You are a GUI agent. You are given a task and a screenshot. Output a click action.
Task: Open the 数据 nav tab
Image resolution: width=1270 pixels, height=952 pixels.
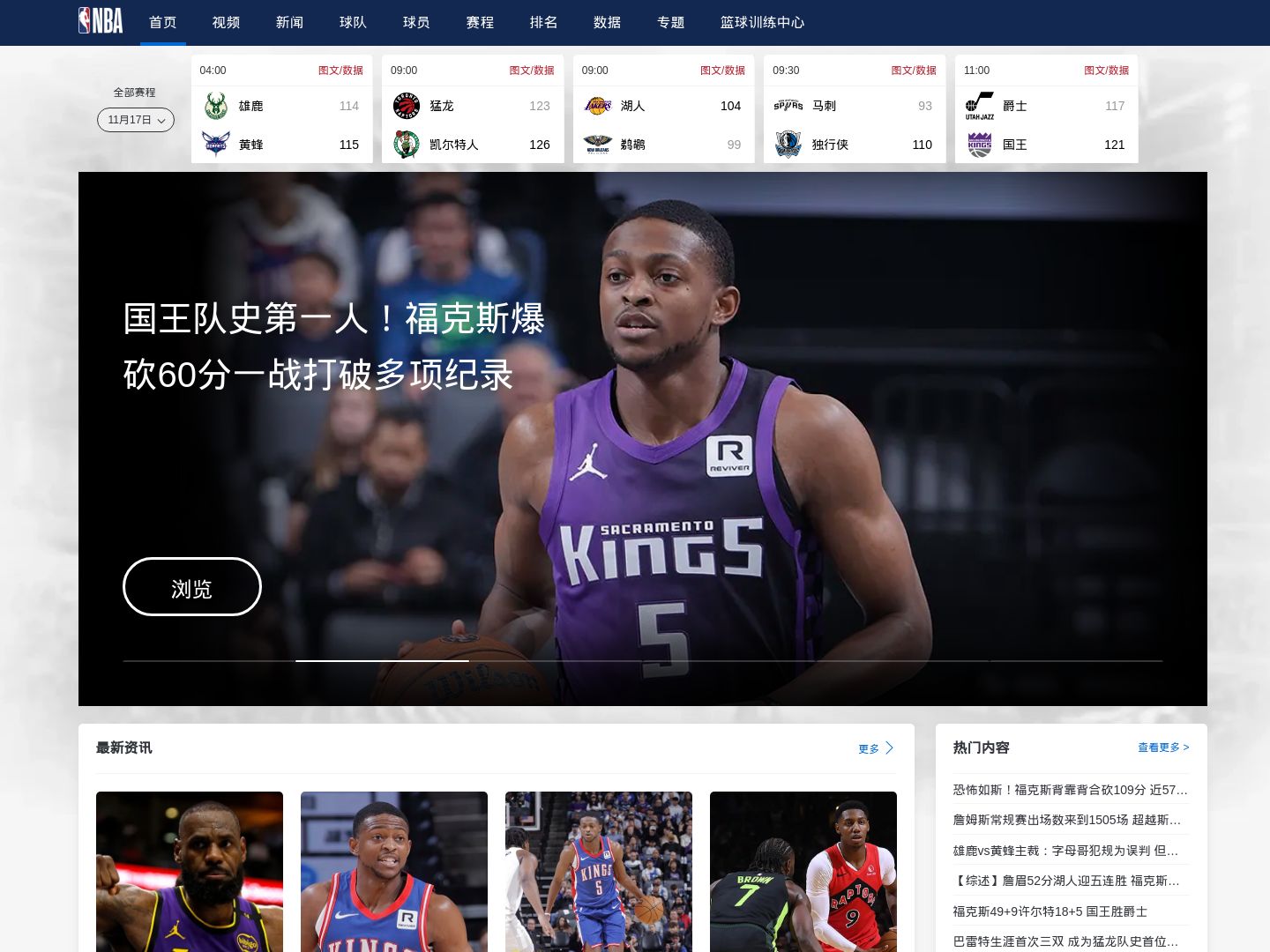[608, 23]
